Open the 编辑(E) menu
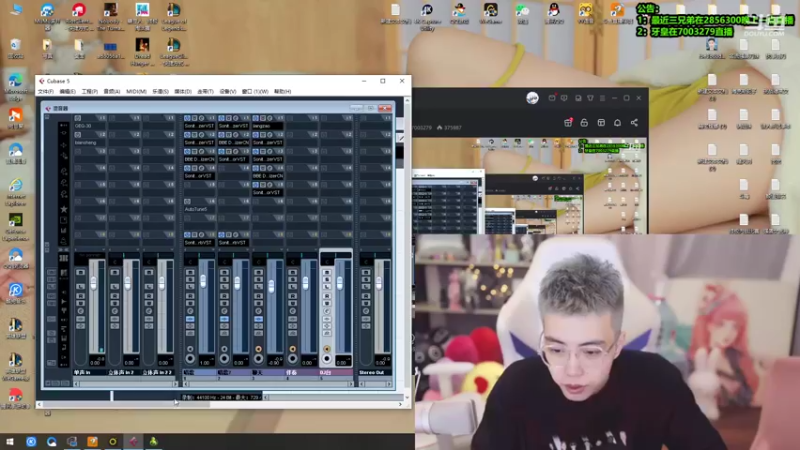 point(67,92)
